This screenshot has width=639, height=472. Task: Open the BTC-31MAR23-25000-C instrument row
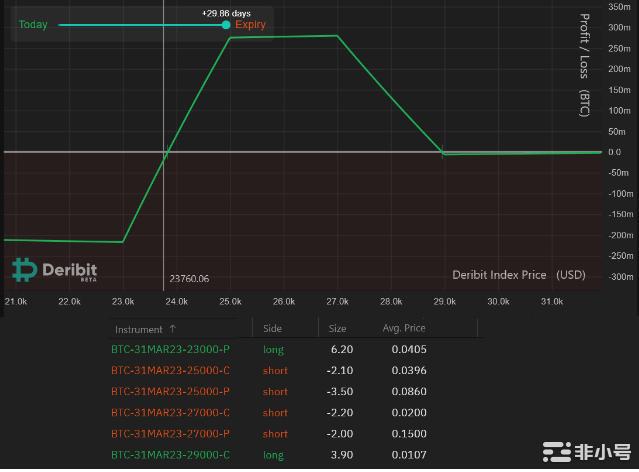[170, 371]
